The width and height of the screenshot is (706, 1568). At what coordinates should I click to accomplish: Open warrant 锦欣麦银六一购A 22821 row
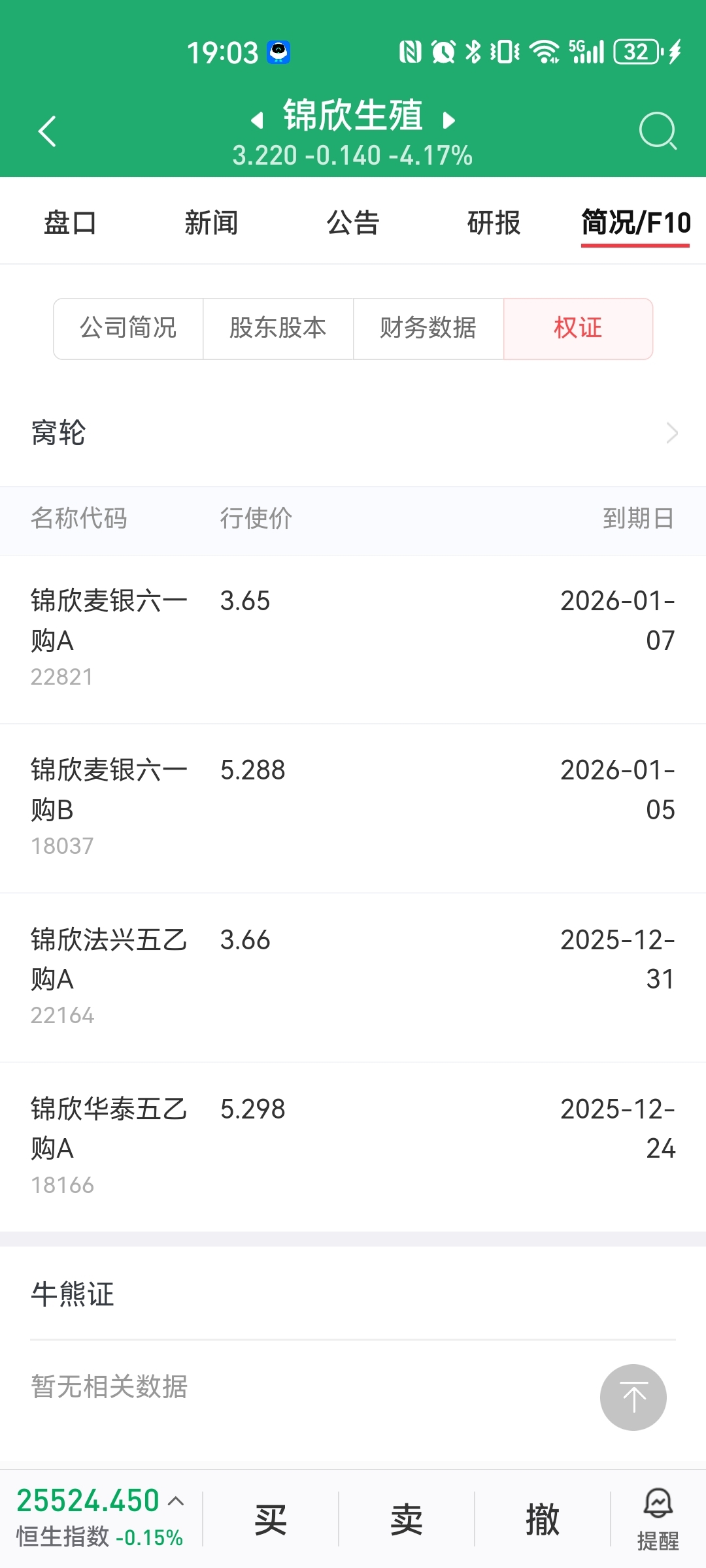tap(353, 640)
